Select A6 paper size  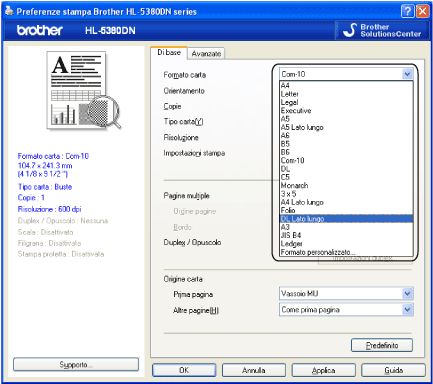(346, 135)
